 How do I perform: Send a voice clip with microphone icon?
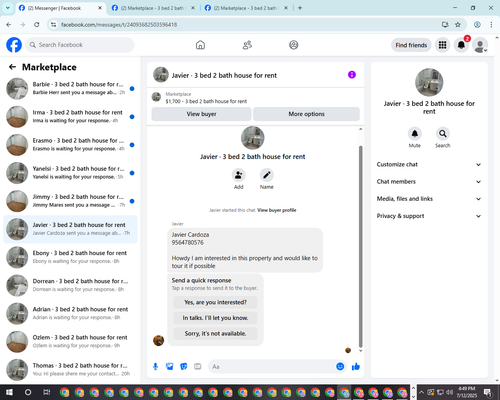[155, 367]
